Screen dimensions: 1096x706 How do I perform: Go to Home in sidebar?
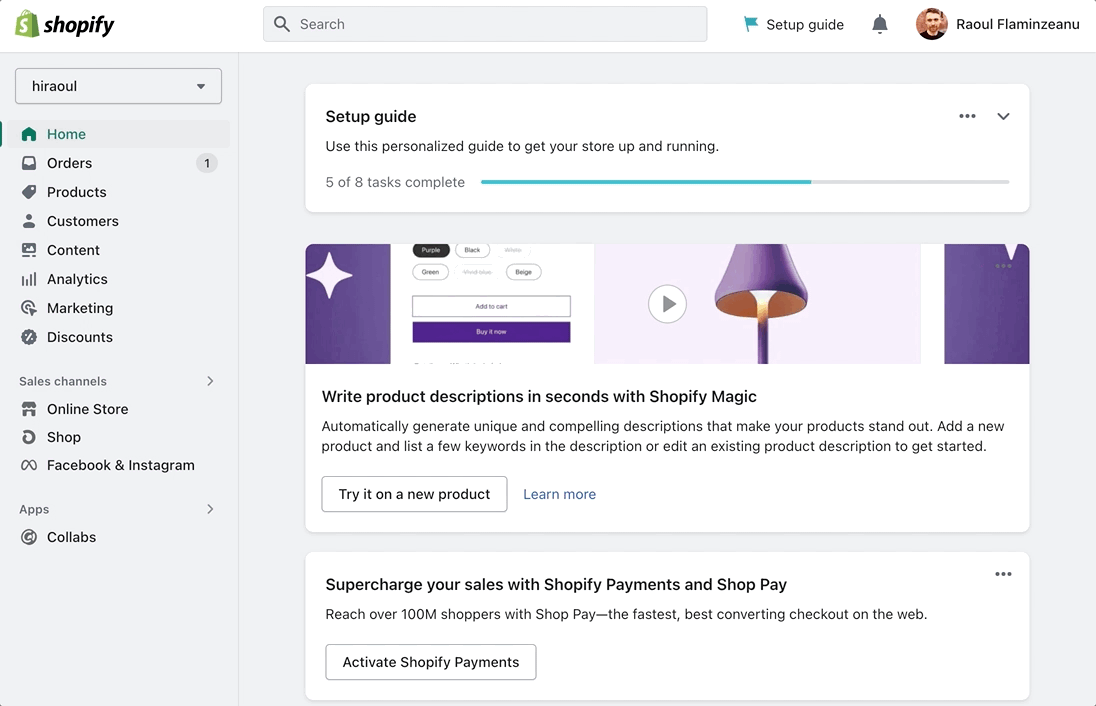[x=118, y=134]
